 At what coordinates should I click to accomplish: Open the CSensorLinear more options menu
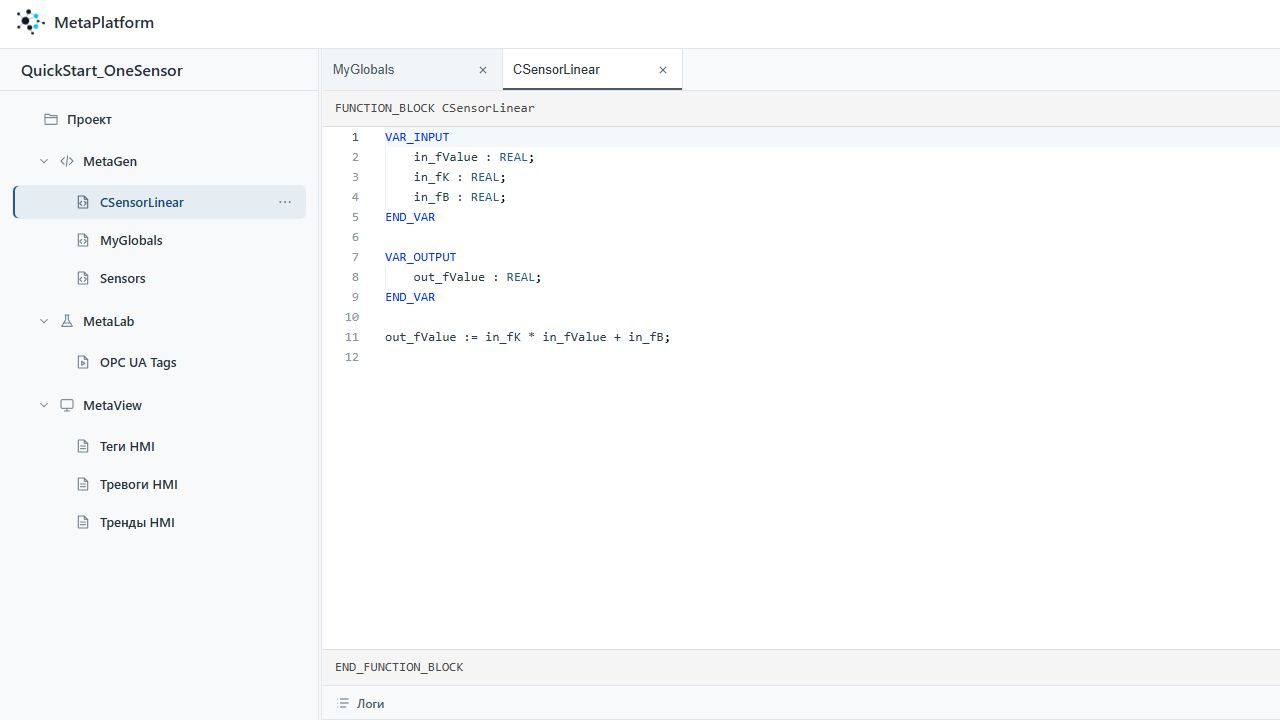click(285, 202)
